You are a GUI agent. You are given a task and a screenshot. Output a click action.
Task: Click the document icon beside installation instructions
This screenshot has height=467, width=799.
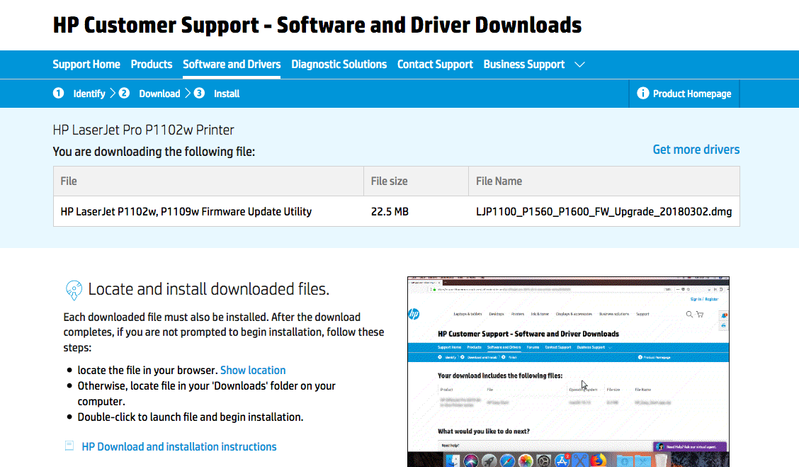[69, 446]
